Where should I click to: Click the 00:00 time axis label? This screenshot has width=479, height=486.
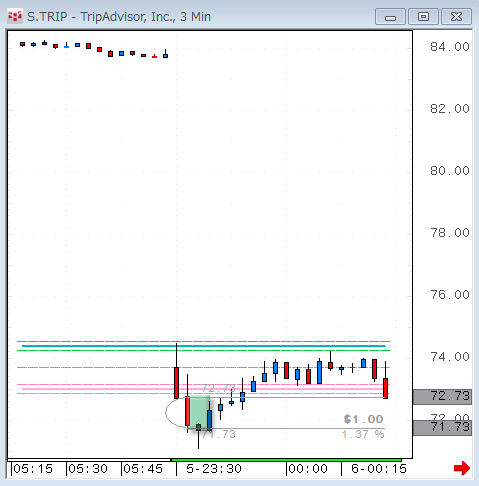pyautogui.click(x=308, y=469)
